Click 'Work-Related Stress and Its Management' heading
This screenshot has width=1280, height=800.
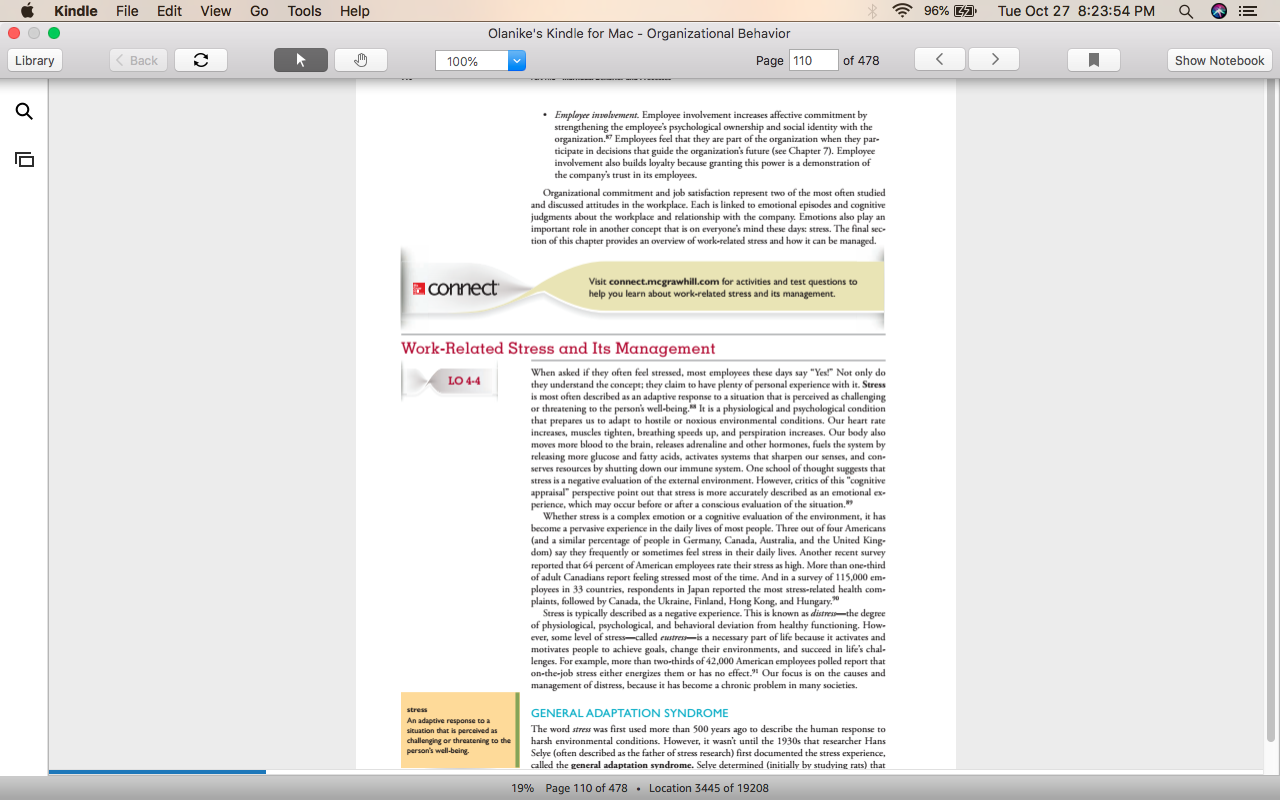click(558, 348)
